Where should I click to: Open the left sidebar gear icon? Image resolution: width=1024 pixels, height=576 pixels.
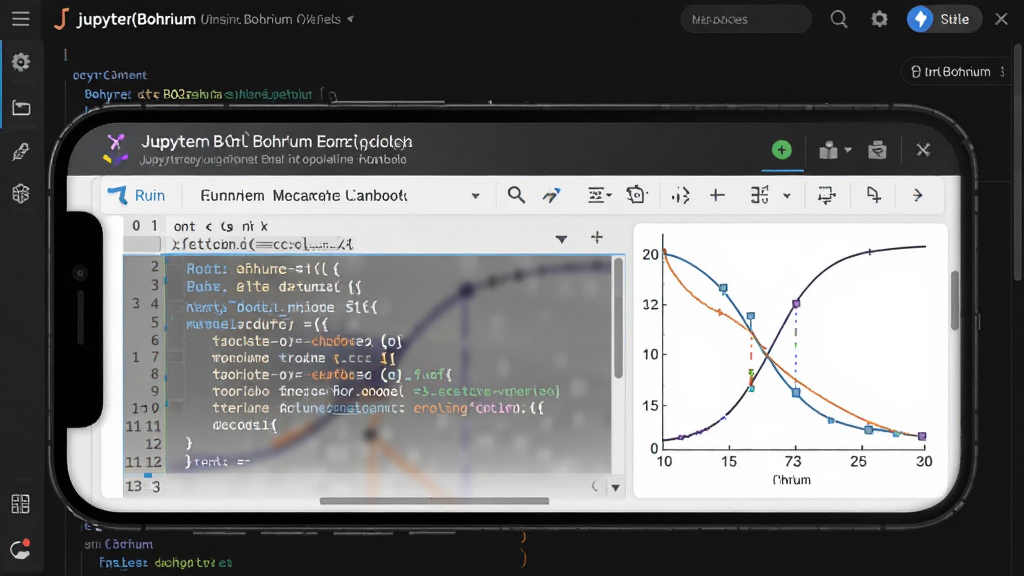pyautogui.click(x=21, y=62)
